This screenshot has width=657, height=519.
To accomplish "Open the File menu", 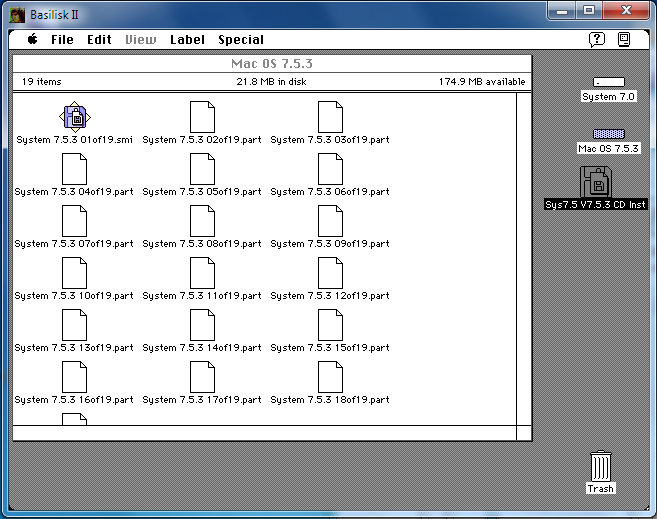I will tap(62, 40).
